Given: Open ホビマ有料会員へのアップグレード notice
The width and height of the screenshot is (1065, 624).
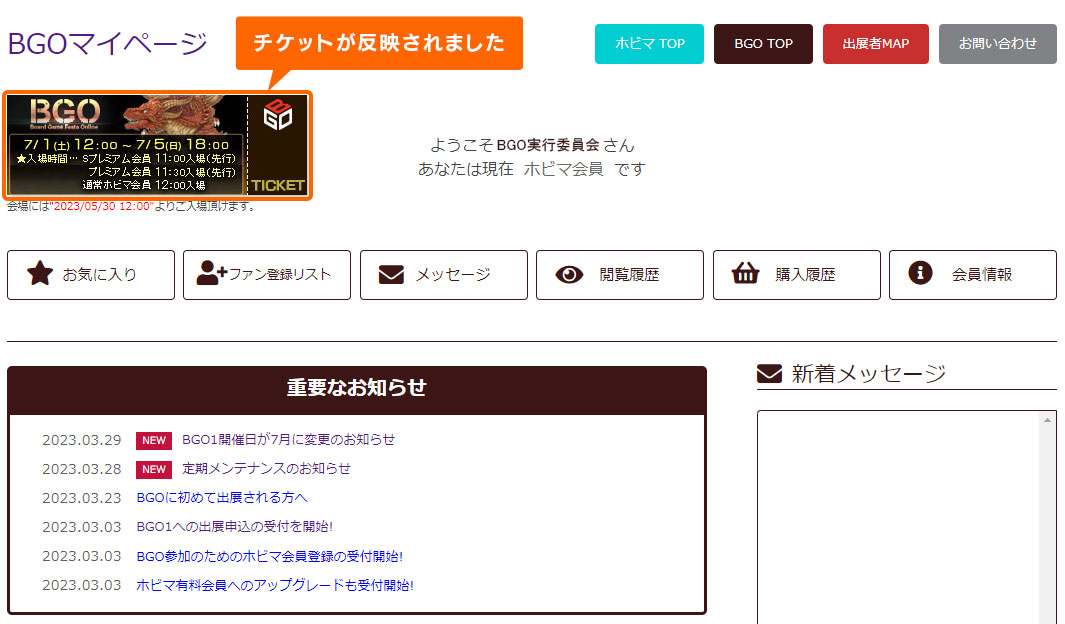Looking at the screenshot, I should [x=275, y=585].
